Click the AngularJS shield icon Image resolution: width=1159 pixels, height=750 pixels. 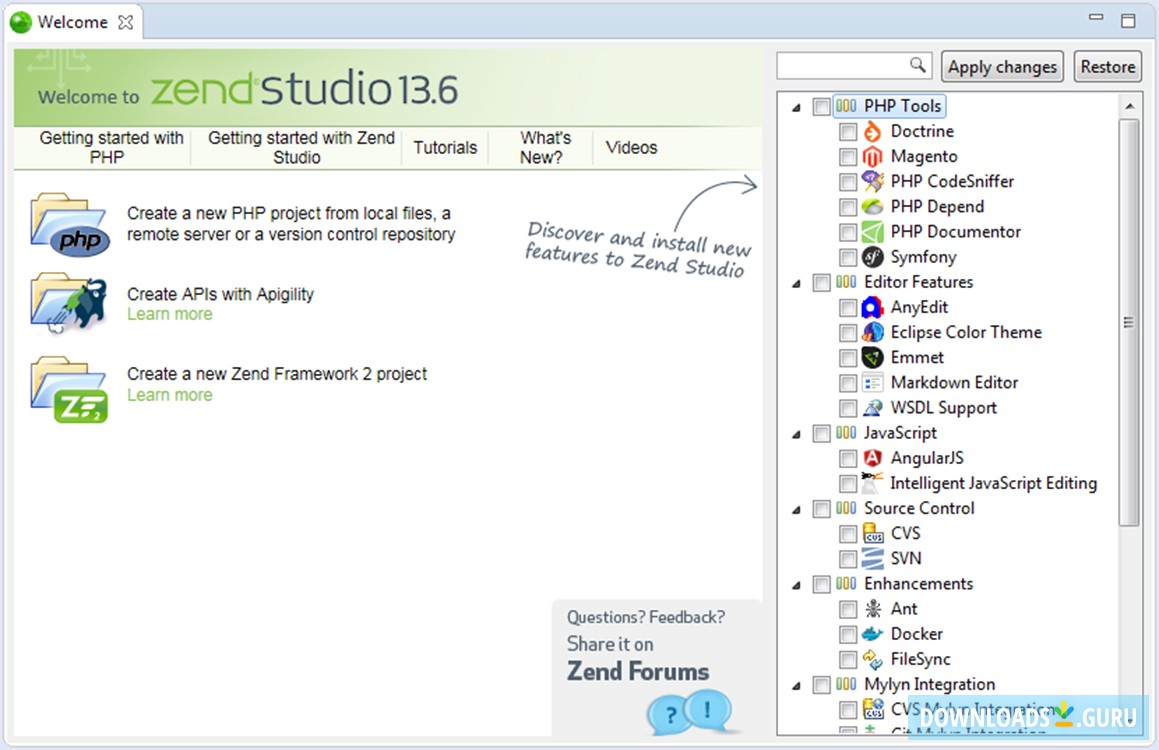click(871, 458)
